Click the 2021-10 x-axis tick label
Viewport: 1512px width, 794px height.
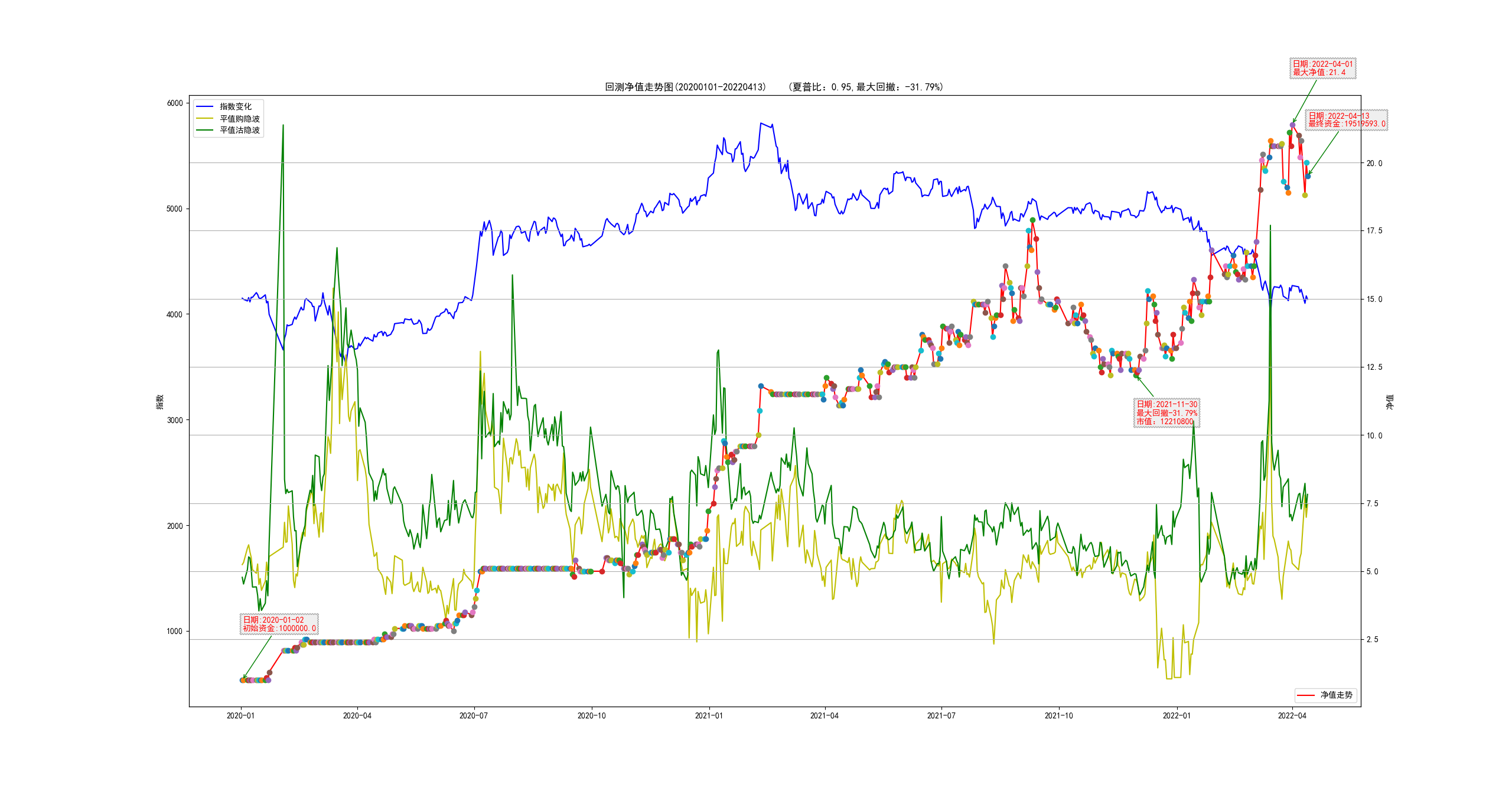[1058, 716]
